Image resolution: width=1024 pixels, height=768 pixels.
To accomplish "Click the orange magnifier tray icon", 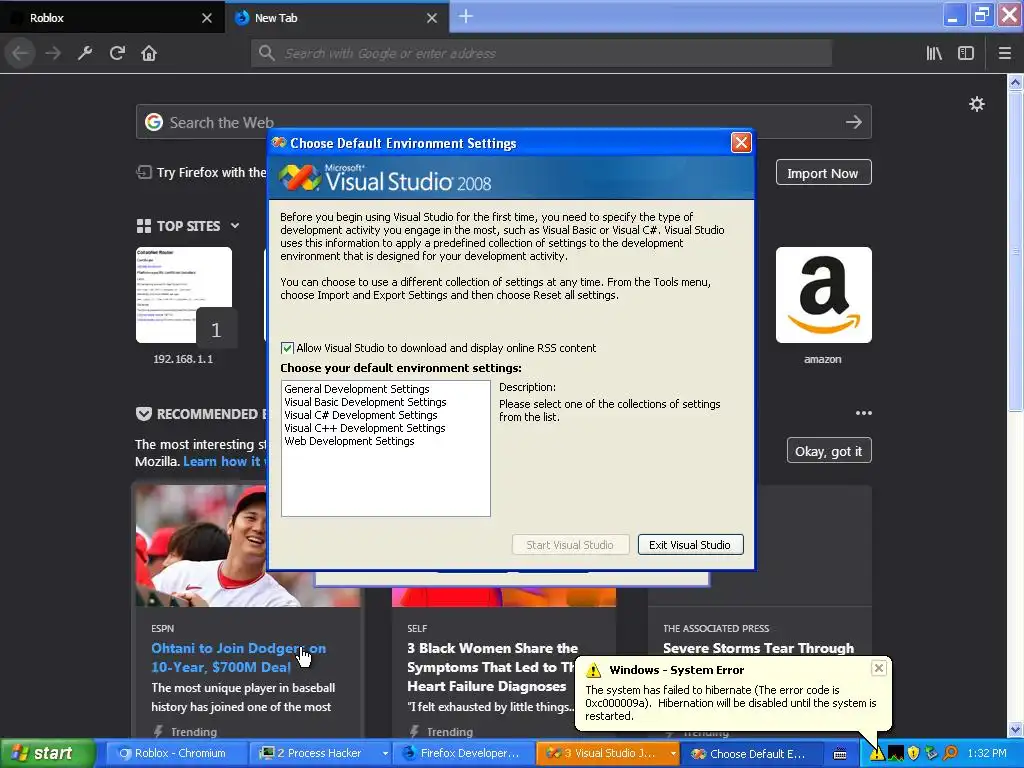I will pos(950,754).
